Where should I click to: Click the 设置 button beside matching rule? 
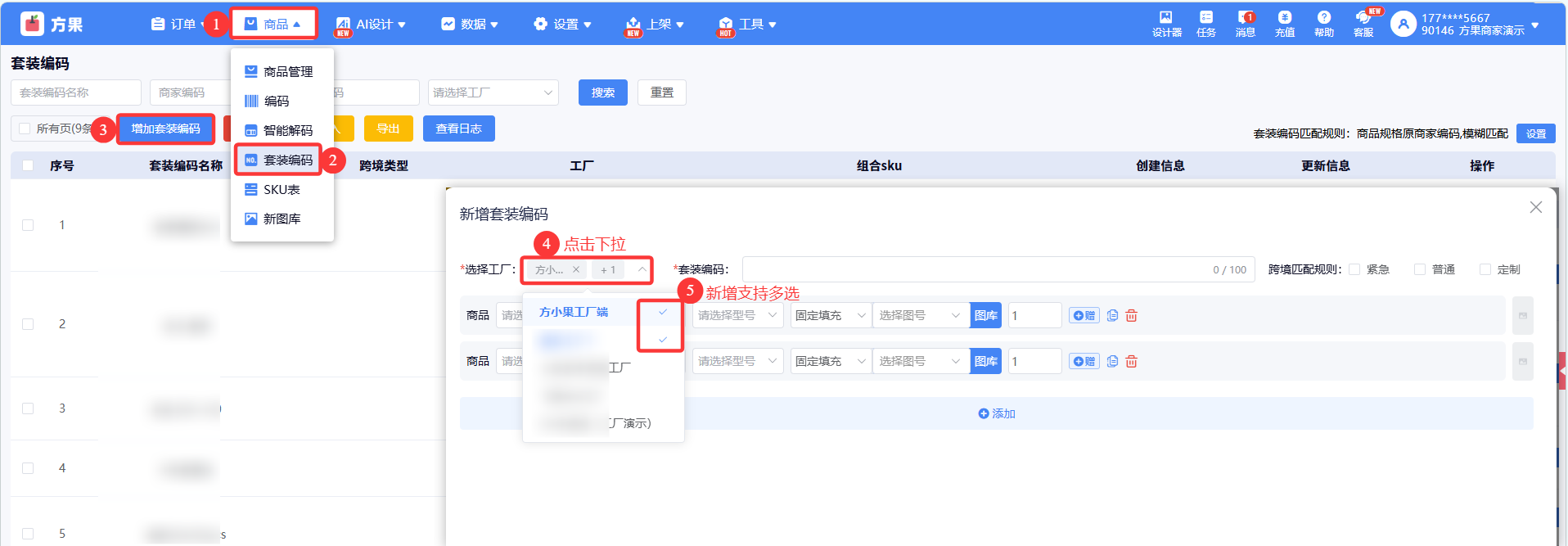(1536, 133)
